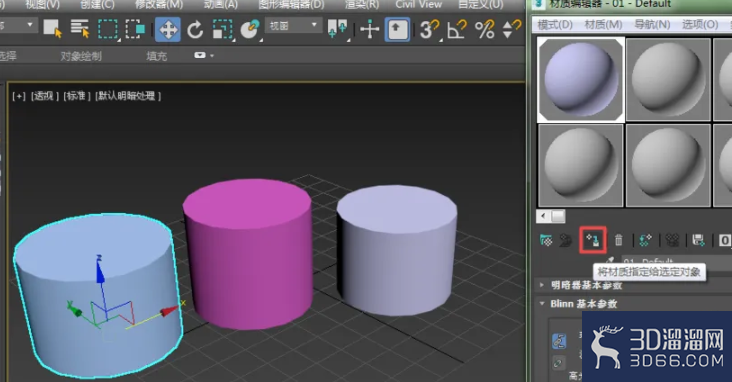This screenshot has width=732, height=382.
Task: Click the Reset Map/Material trash icon
Action: tap(619, 240)
